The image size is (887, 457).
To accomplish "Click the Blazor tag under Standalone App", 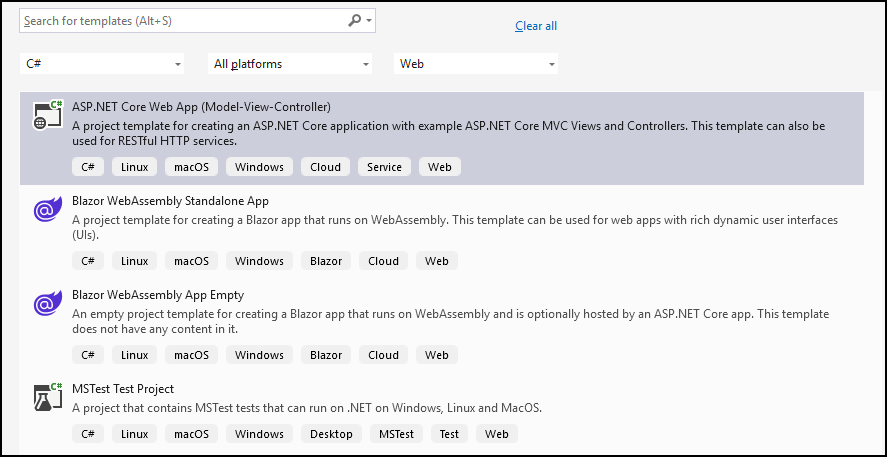I will pyautogui.click(x=326, y=261).
